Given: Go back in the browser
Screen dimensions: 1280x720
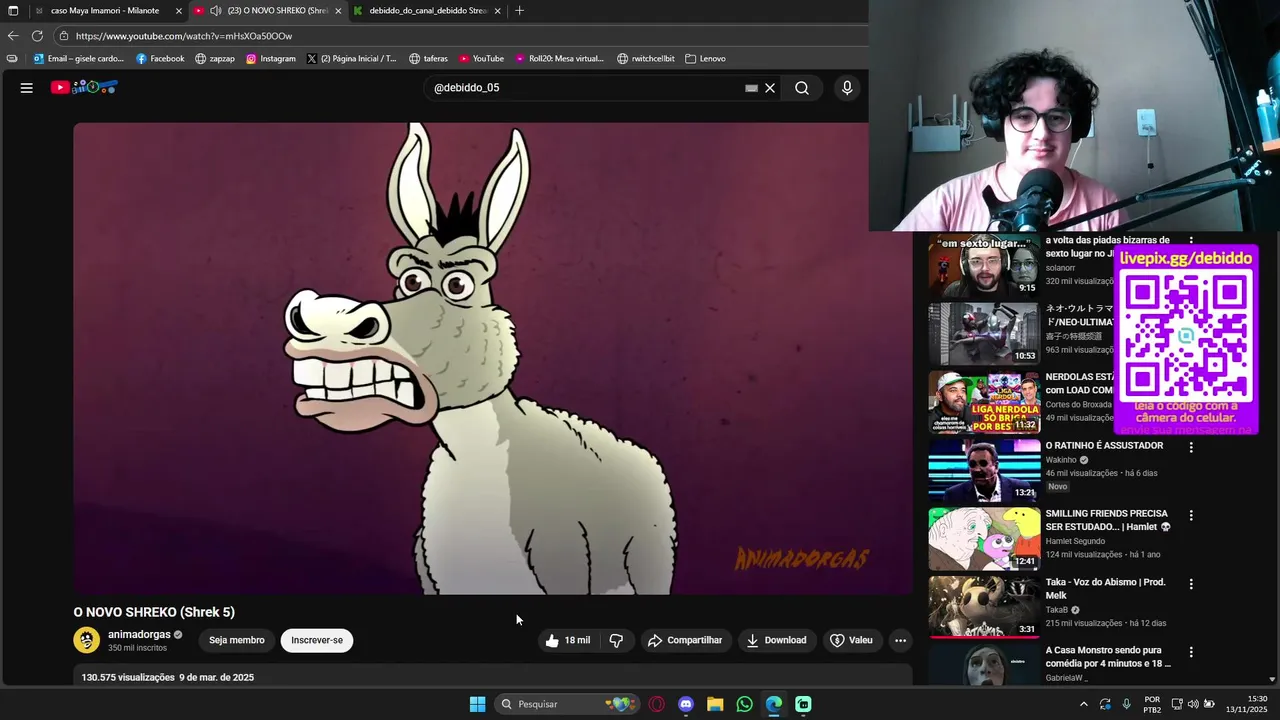Looking at the screenshot, I should pyautogui.click(x=13, y=36).
